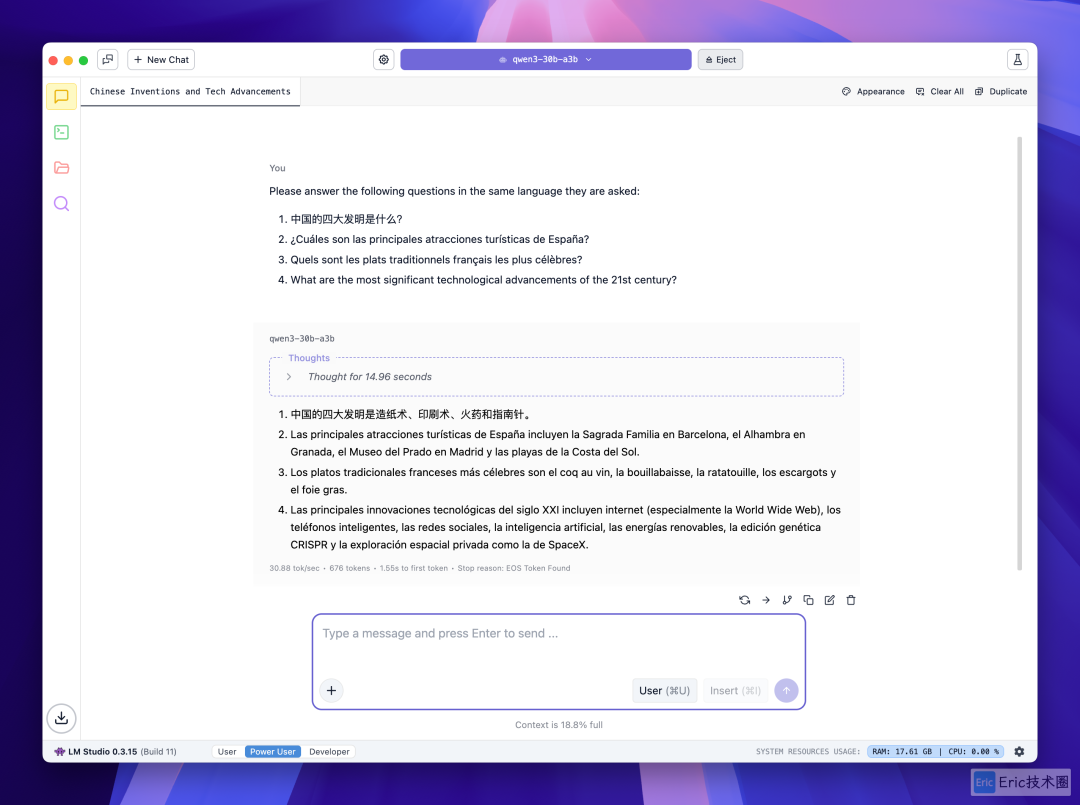The height and width of the screenshot is (805, 1080).
Task: Click 'Context is 18.8% full' text
Action: coord(559,725)
